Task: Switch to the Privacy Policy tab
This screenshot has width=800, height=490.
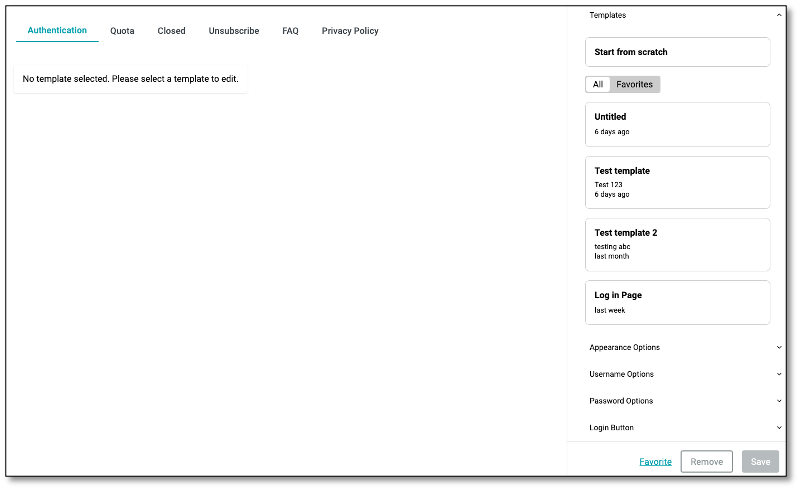Action: (350, 31)
